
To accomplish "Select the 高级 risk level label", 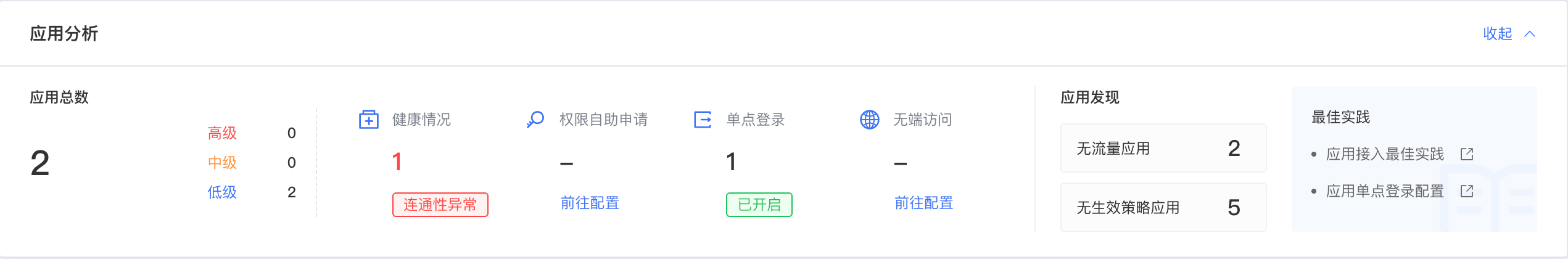I will [222, 133].
